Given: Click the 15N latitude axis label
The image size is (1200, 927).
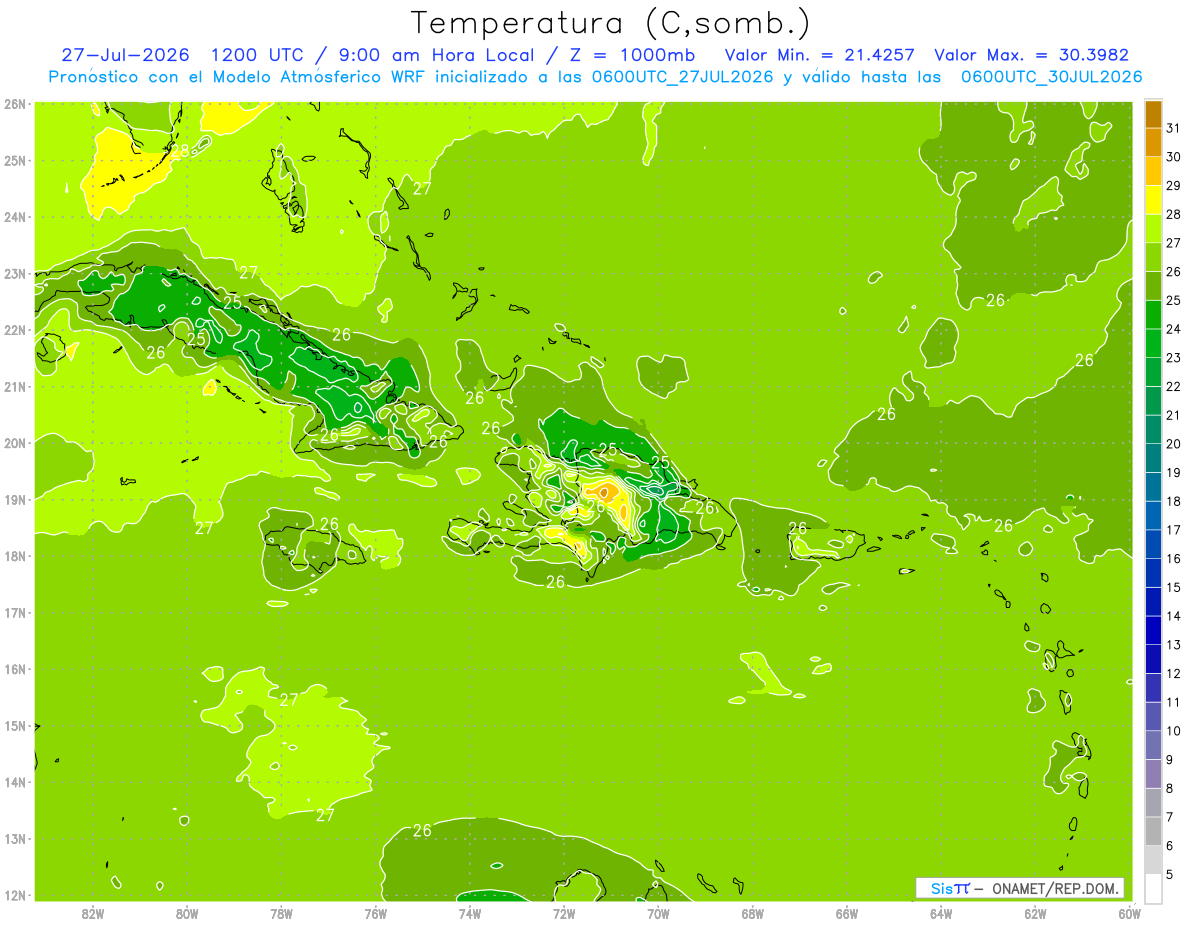Looking at the screenshot, I should [x=15, y=725].
